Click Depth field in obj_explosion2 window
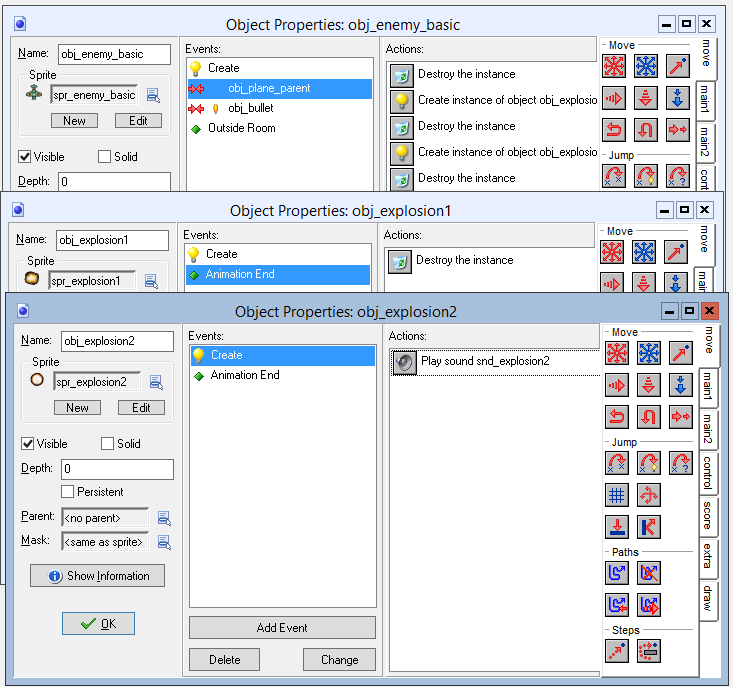This screenshot has height=687, width=733. [x=117, y=469]
